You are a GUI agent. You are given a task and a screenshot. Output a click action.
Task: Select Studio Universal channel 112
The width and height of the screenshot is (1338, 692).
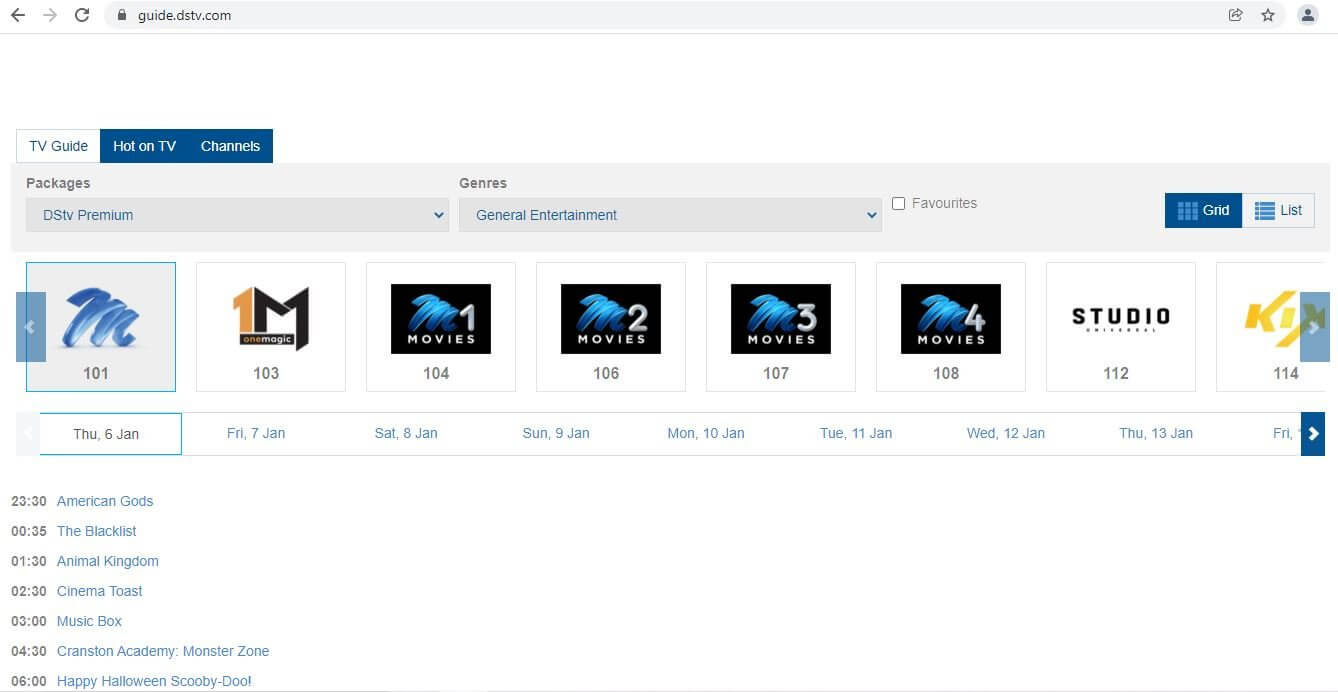click(x=1121, y=327)
